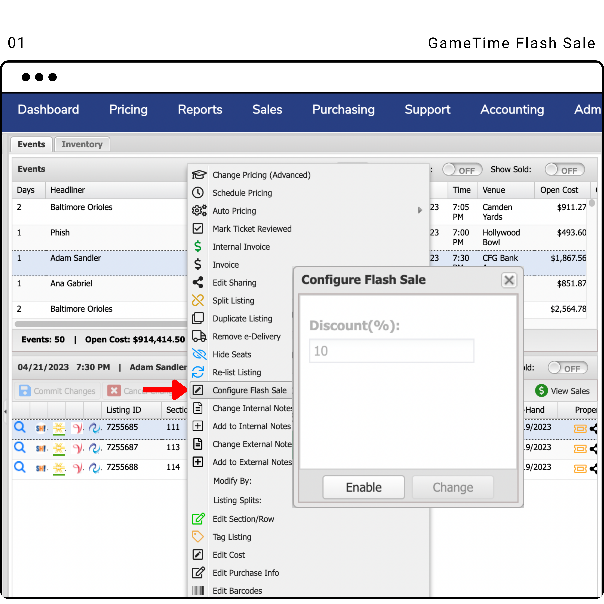Toggle the OFF switch in Adam Sandler listing bar
The width and height of the screenshot is (604, 604).
tap(567, 368)
